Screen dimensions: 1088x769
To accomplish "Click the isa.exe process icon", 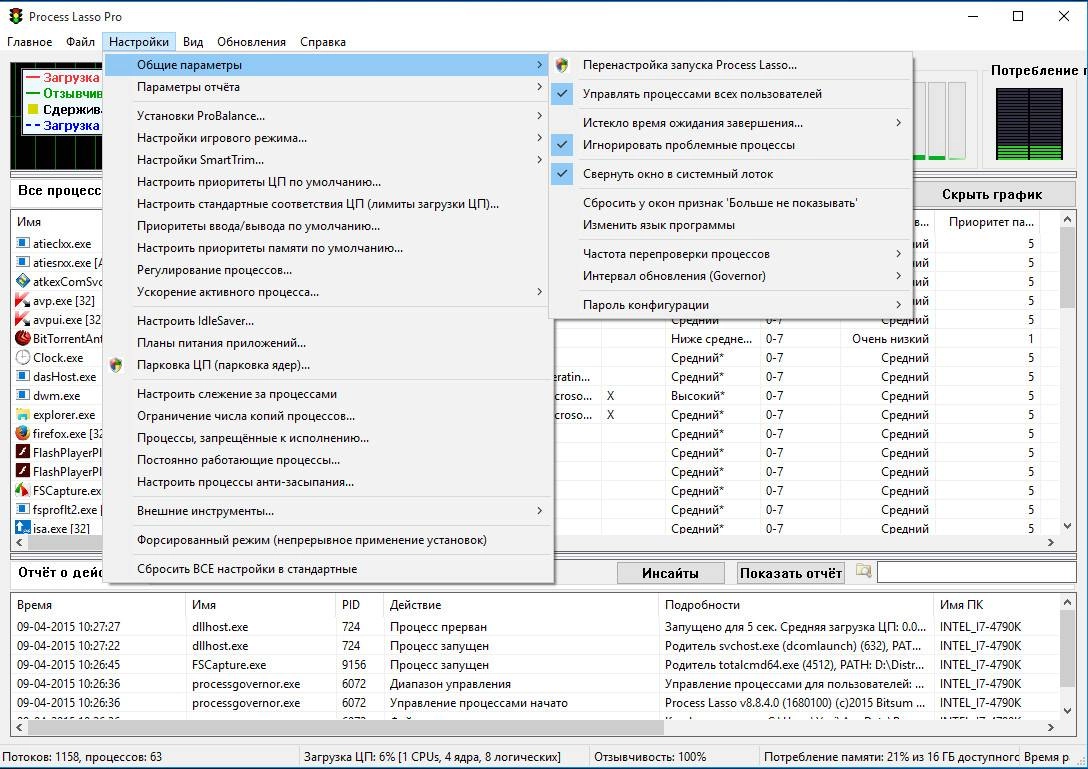I will (x=23, y=527).
